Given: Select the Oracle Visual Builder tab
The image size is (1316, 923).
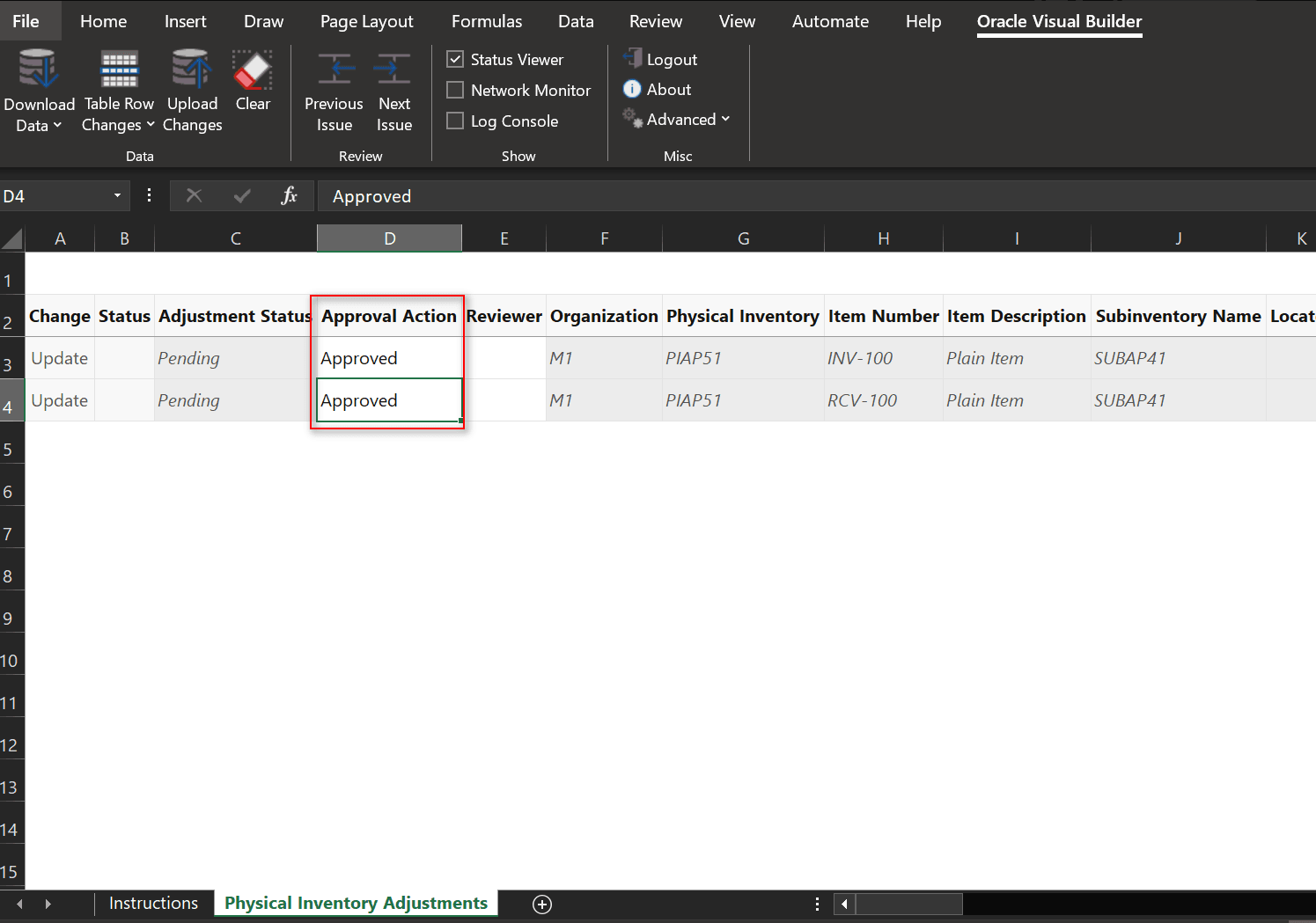Looking at the screenshot, I should [x=1059, y=21].
